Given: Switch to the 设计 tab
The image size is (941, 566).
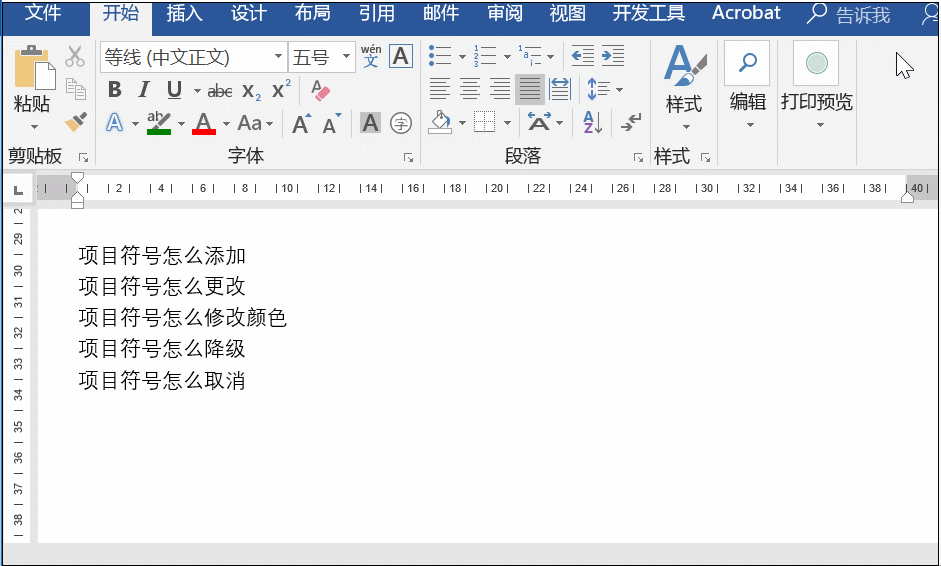Looking at the screenshot, I should 248,13.
